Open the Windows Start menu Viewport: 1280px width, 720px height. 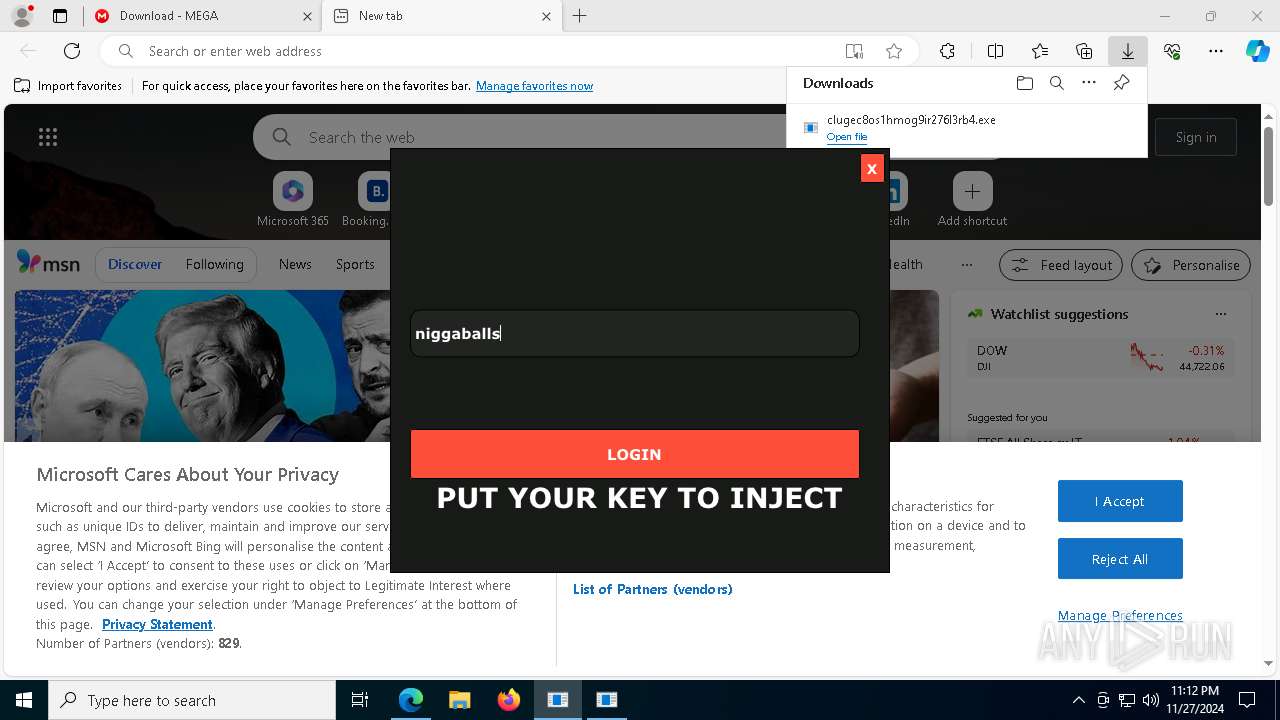click(24, 700)
